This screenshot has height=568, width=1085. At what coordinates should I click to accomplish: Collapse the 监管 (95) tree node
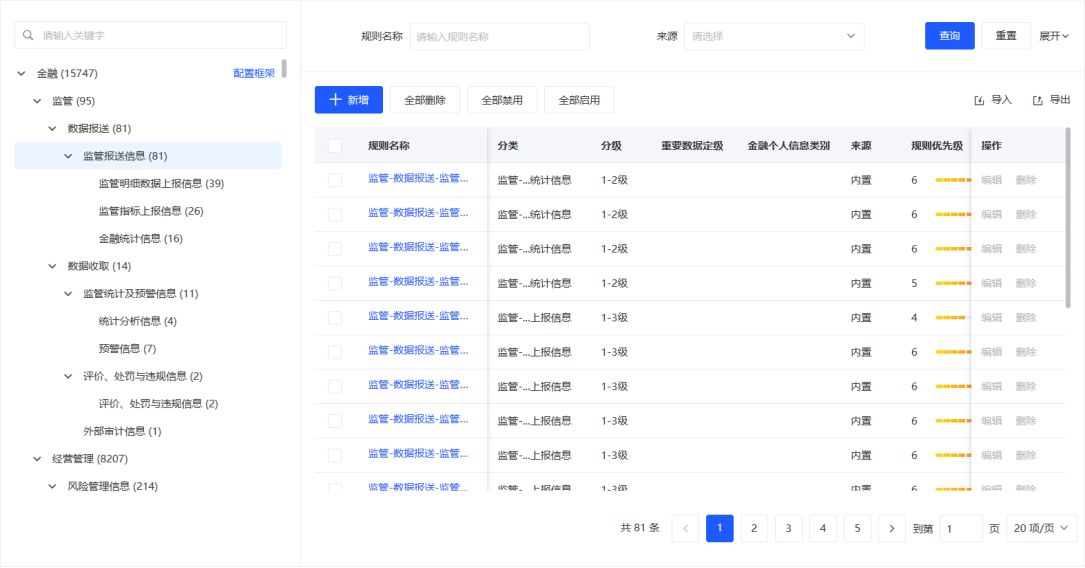click(x=37, y=101)
